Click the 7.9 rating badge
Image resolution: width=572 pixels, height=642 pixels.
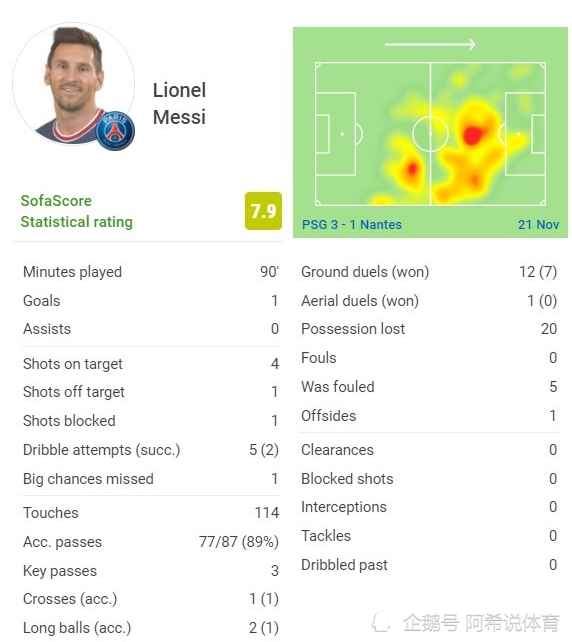263,211
